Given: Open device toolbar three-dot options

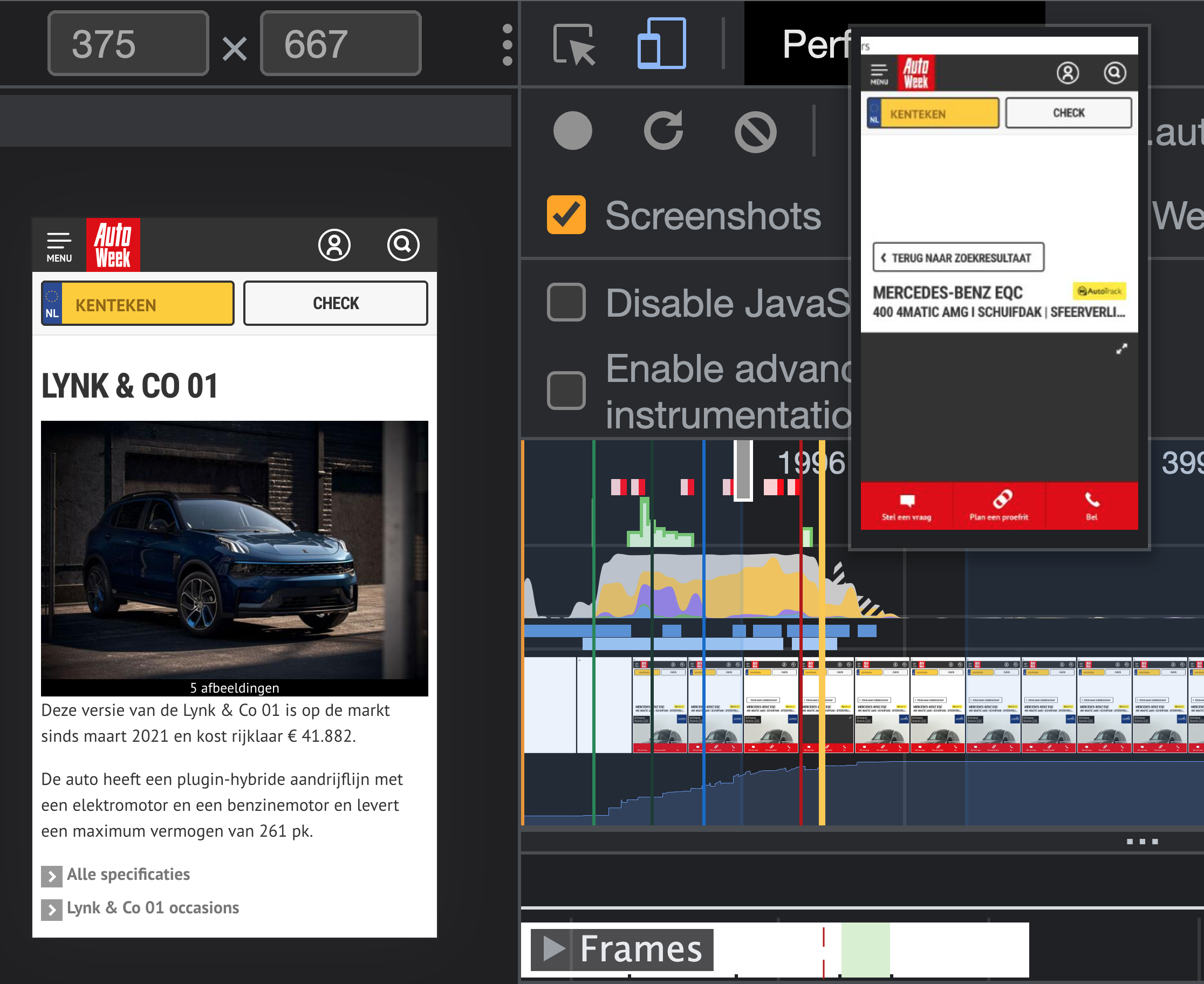Looking at the screenshot, I should [508, 44].
